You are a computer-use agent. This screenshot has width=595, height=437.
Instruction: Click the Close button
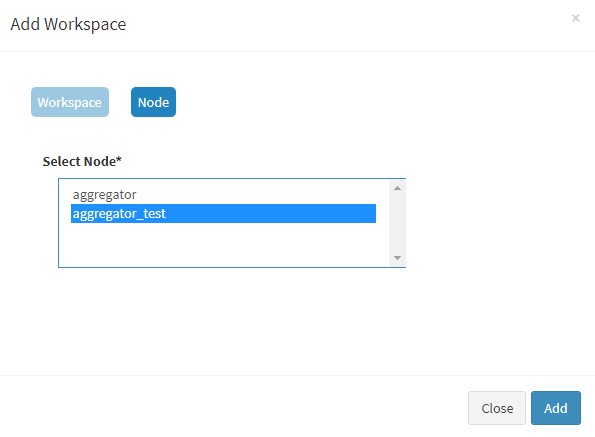497,408
